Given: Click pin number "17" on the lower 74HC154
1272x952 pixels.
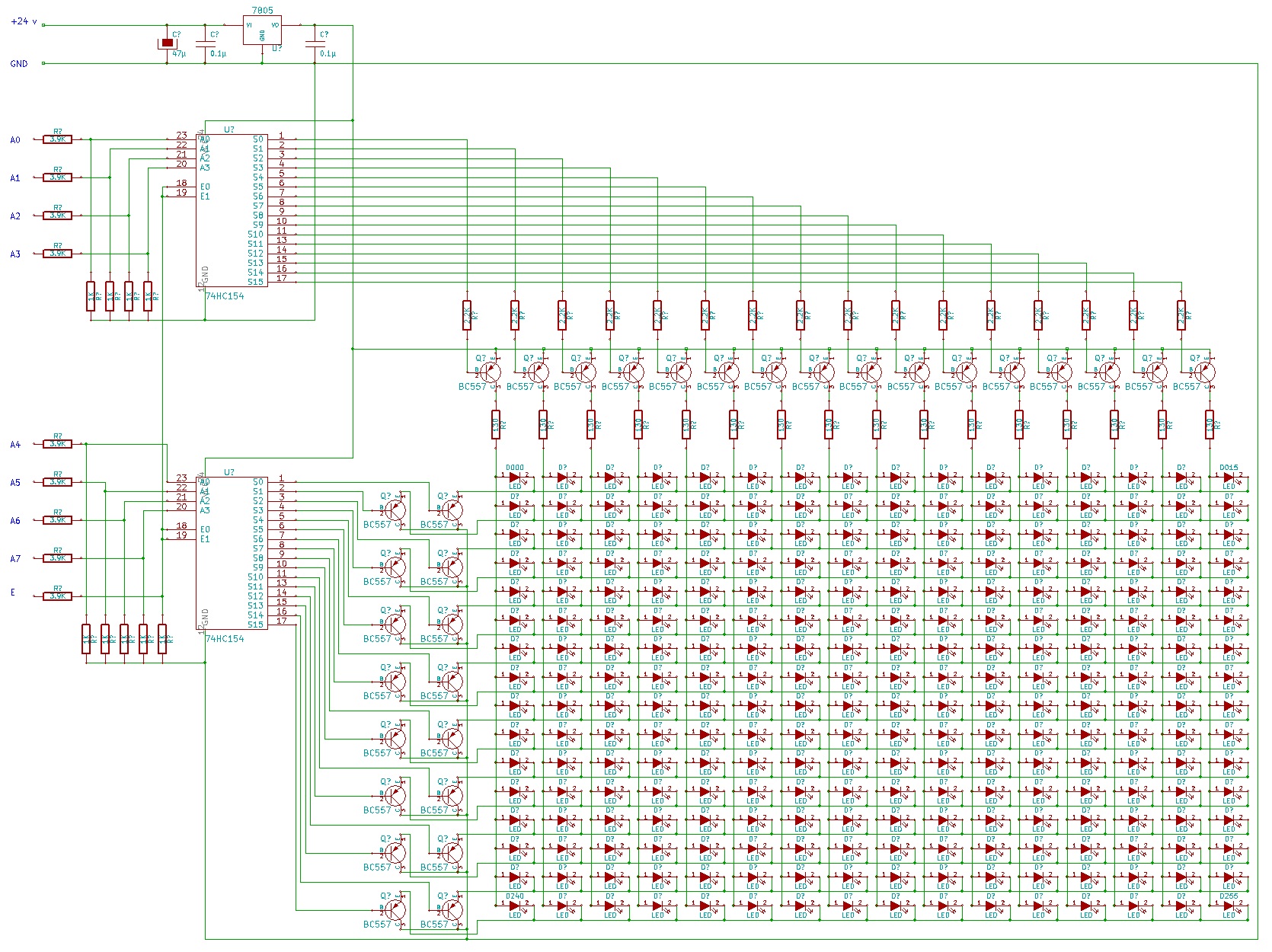Looking at the screenshot, I should [282, 621].
